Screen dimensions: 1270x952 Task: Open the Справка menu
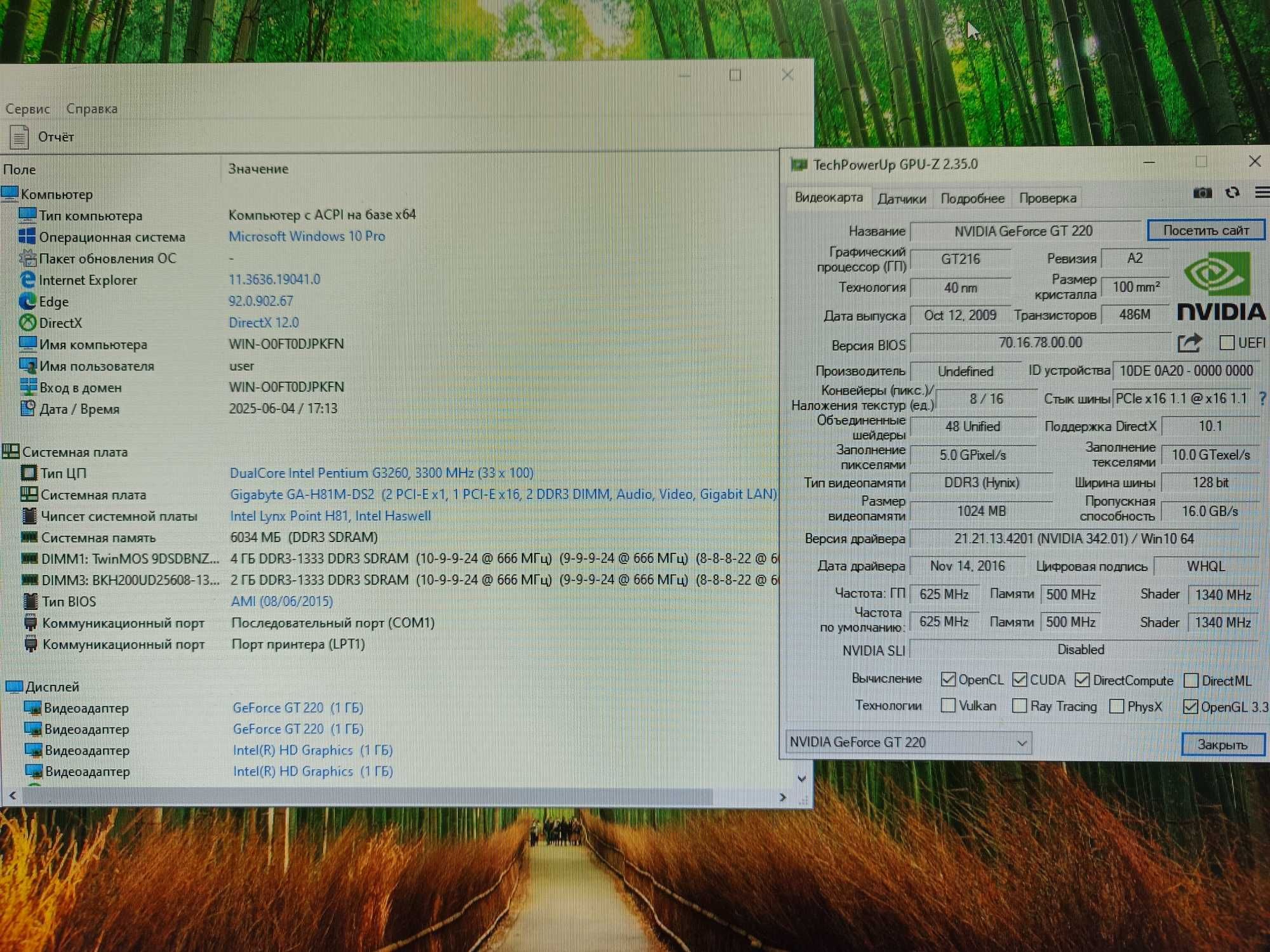[x=92, y=109]
